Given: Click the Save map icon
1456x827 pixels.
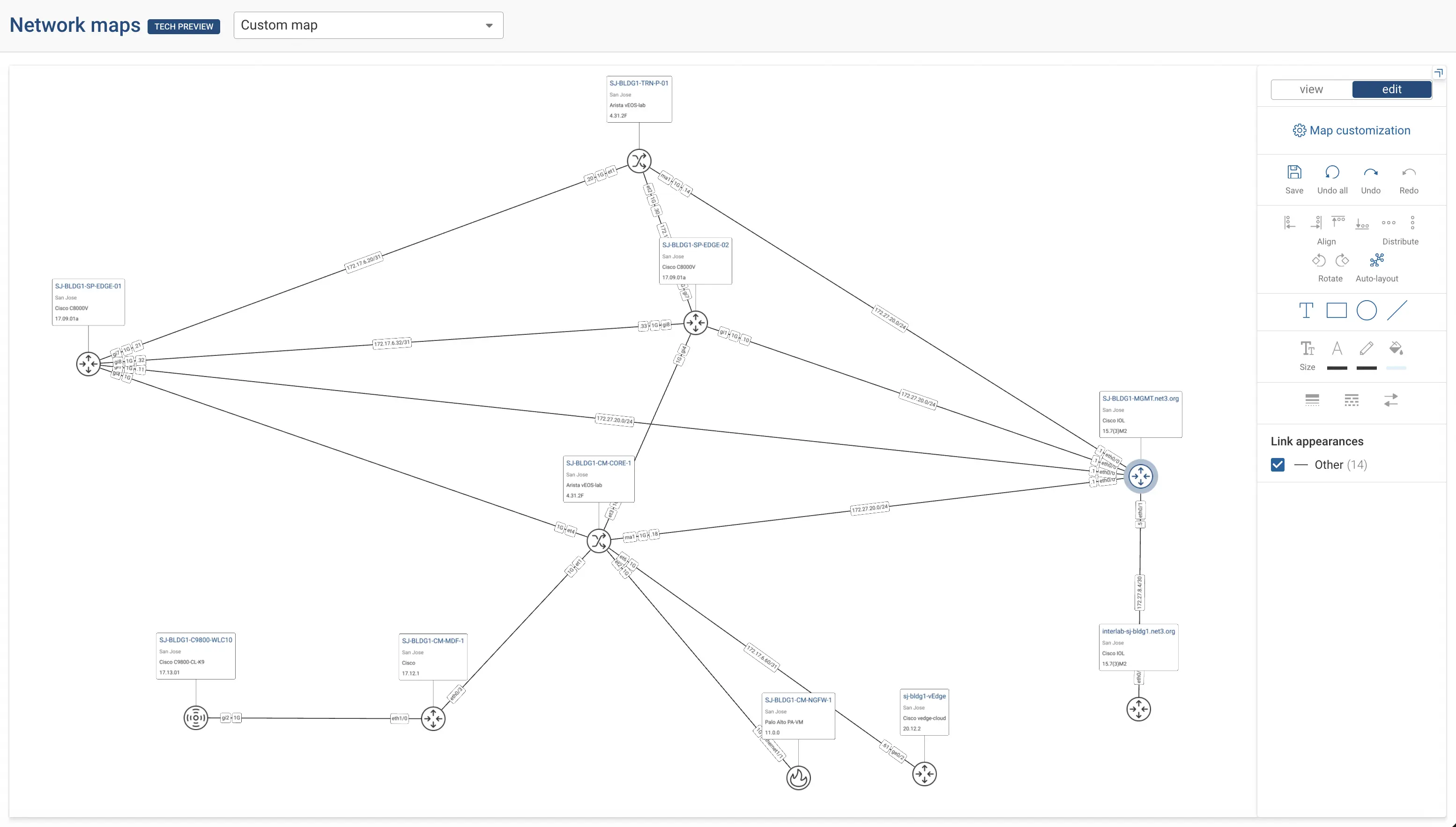Looking at the screenshot, I should point(1294,172).
